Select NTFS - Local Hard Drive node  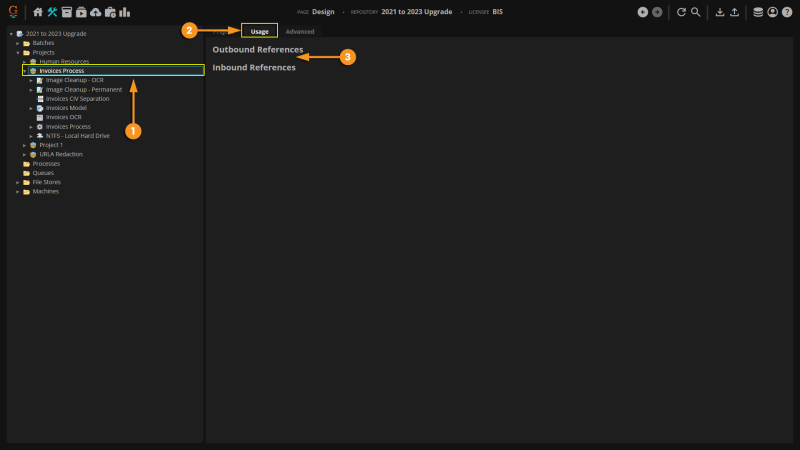(78, 136)
